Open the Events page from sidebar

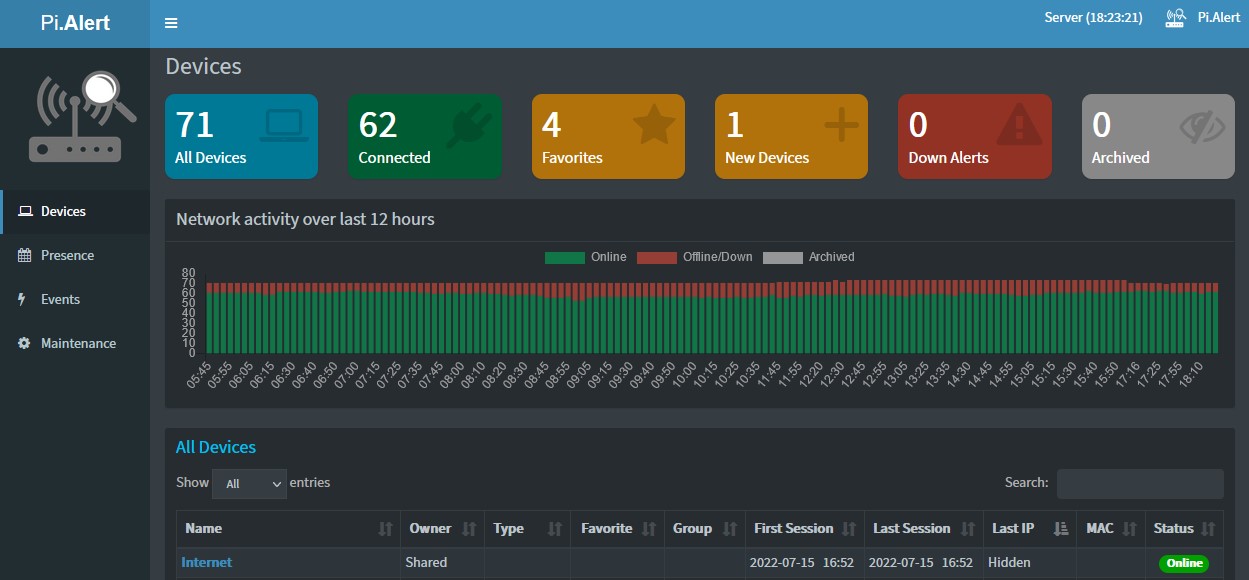tap(60, 299)
